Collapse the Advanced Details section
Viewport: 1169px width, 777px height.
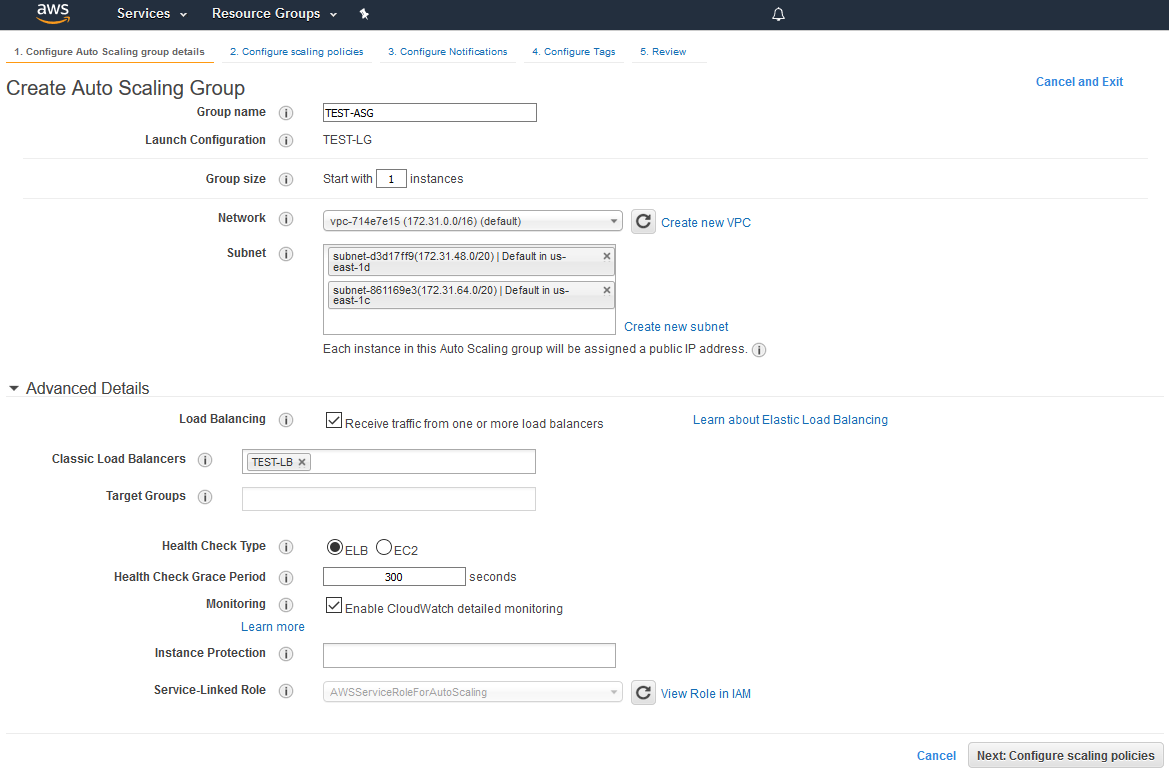click(14, 388)
